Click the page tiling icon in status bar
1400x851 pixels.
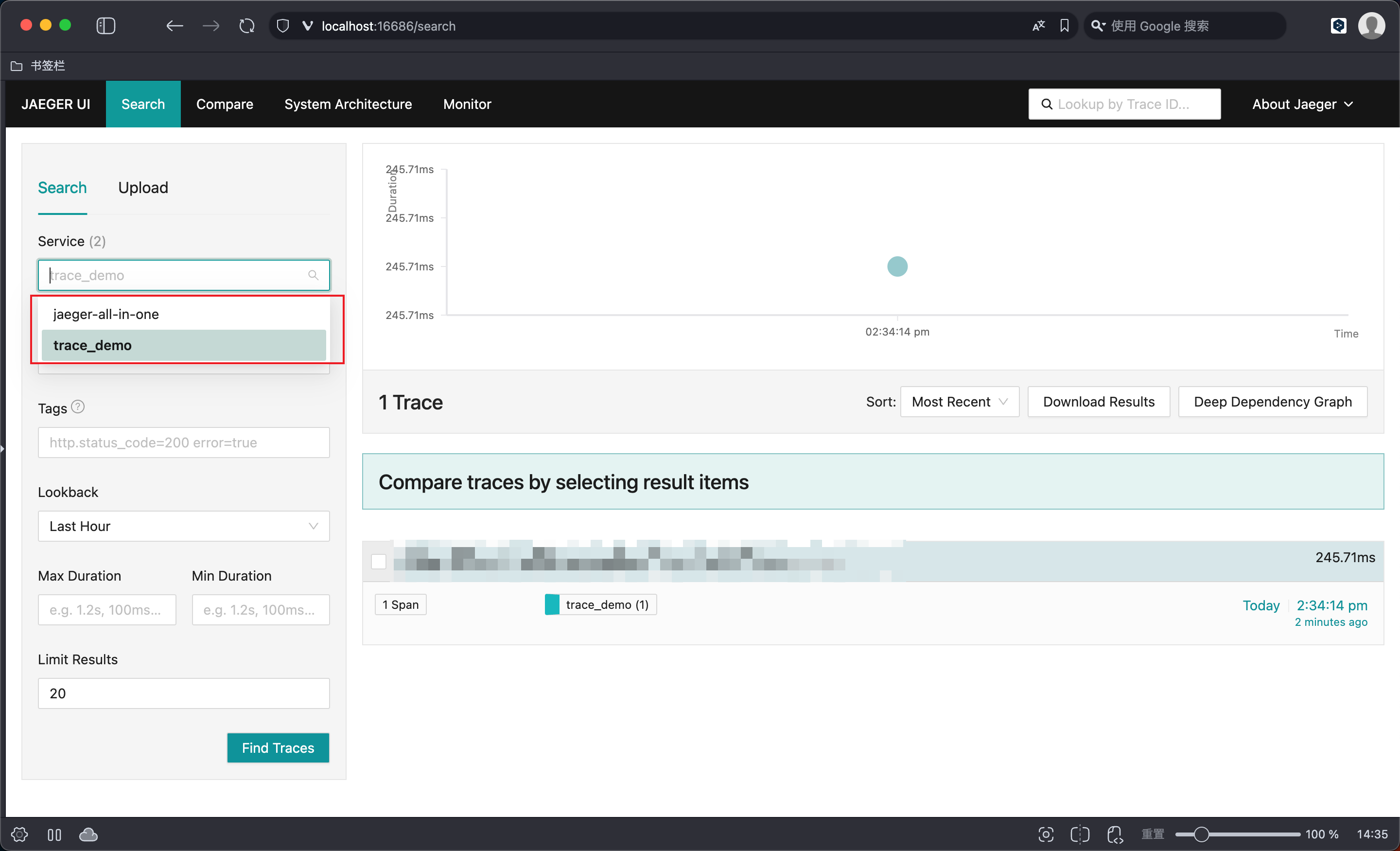point(1080,834)
